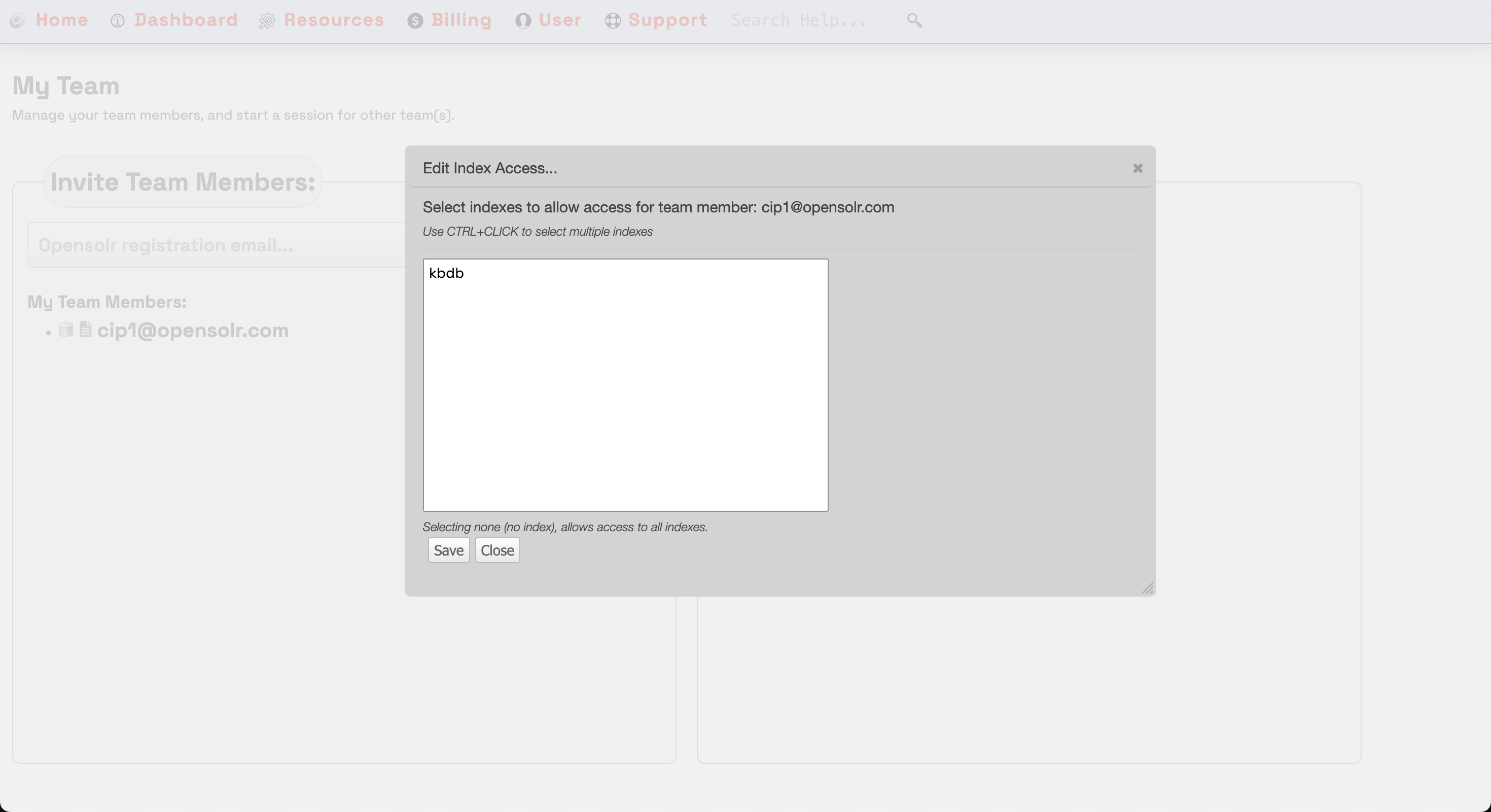
Task: Click the cip1@opensolr.com team member link
Action: pos(193,331)
